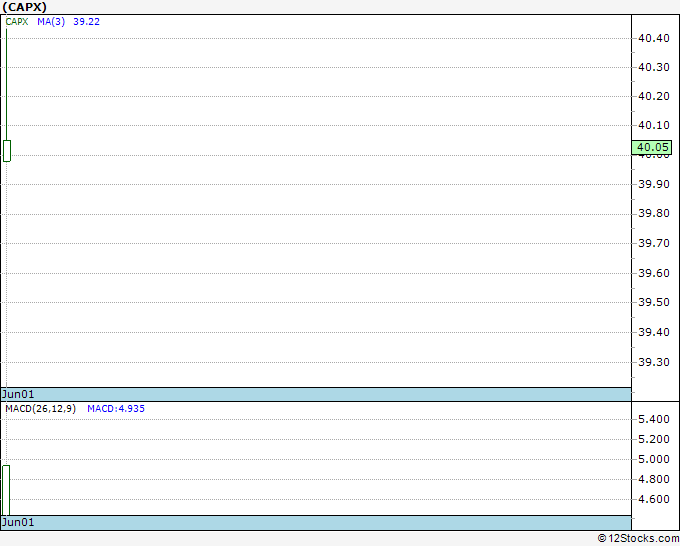Click the 39.40 price axis label

tap(654, 332)
